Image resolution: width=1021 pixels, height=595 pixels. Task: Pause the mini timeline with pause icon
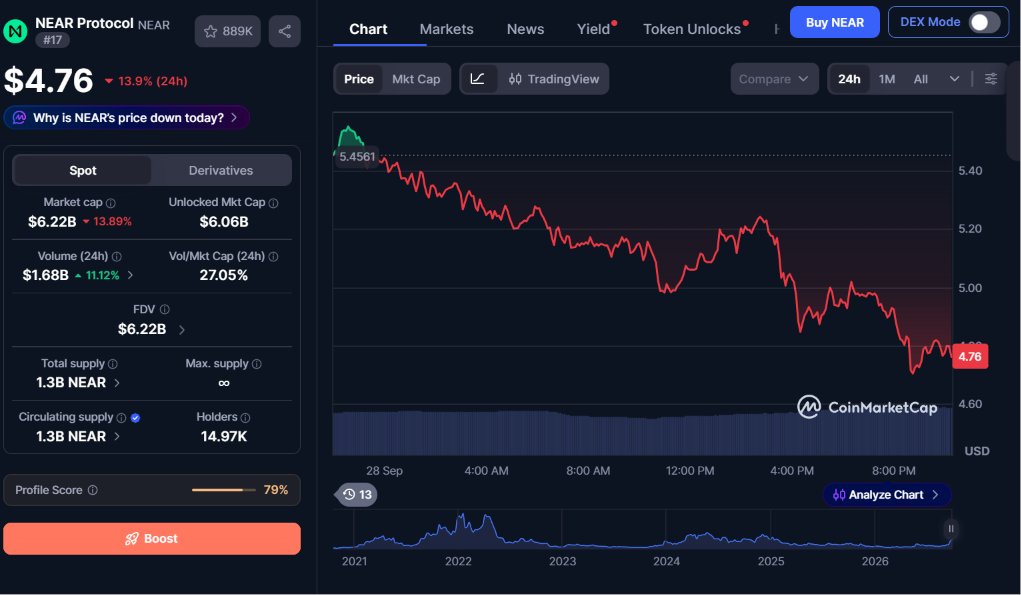pos(951,529)
